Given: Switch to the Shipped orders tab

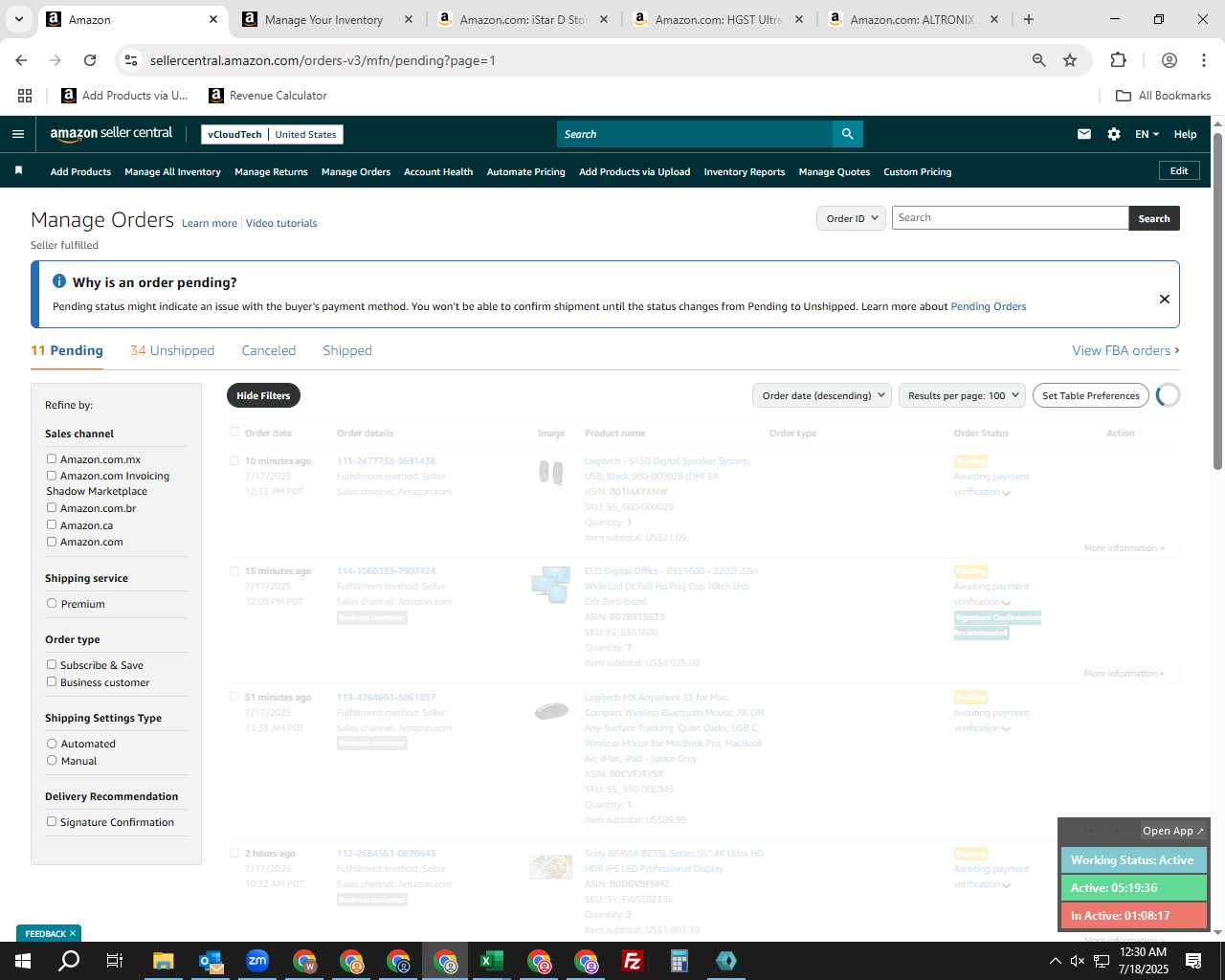Looking at the screenshot, I should pyautogui.click(x=347, y=350).
